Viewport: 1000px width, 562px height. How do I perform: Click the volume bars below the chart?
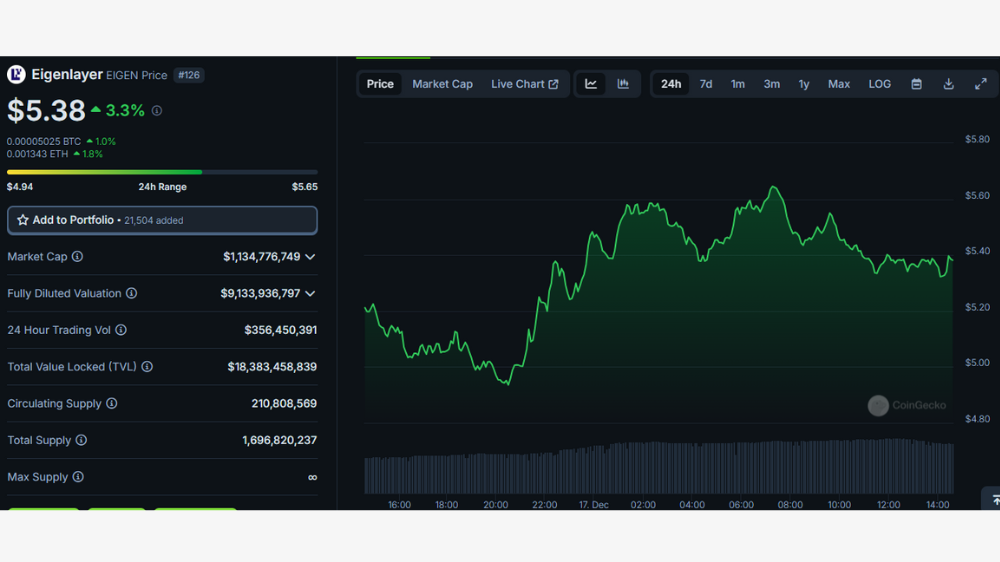pyautogui.click(x=659, y=467)
